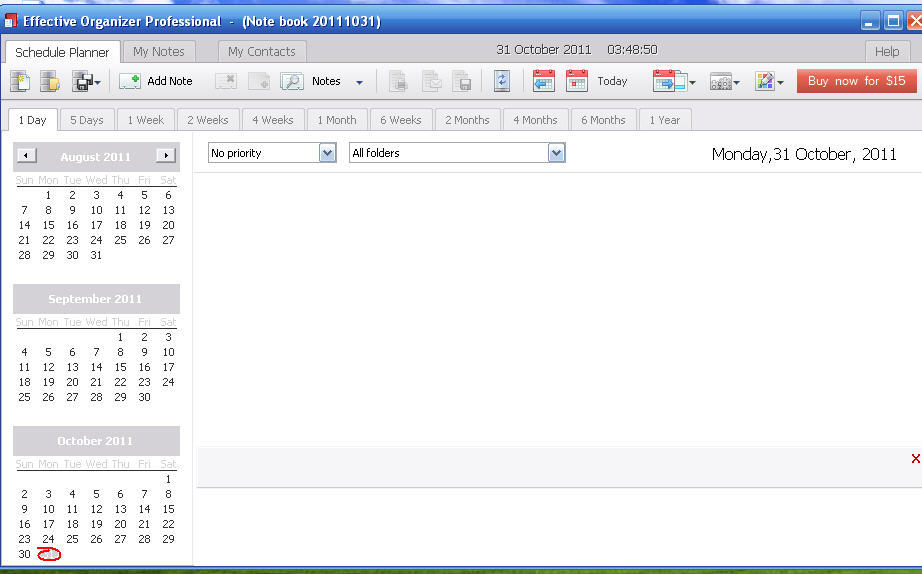
Task: Click the disabled edit note icon
Action: coord(259,81)
